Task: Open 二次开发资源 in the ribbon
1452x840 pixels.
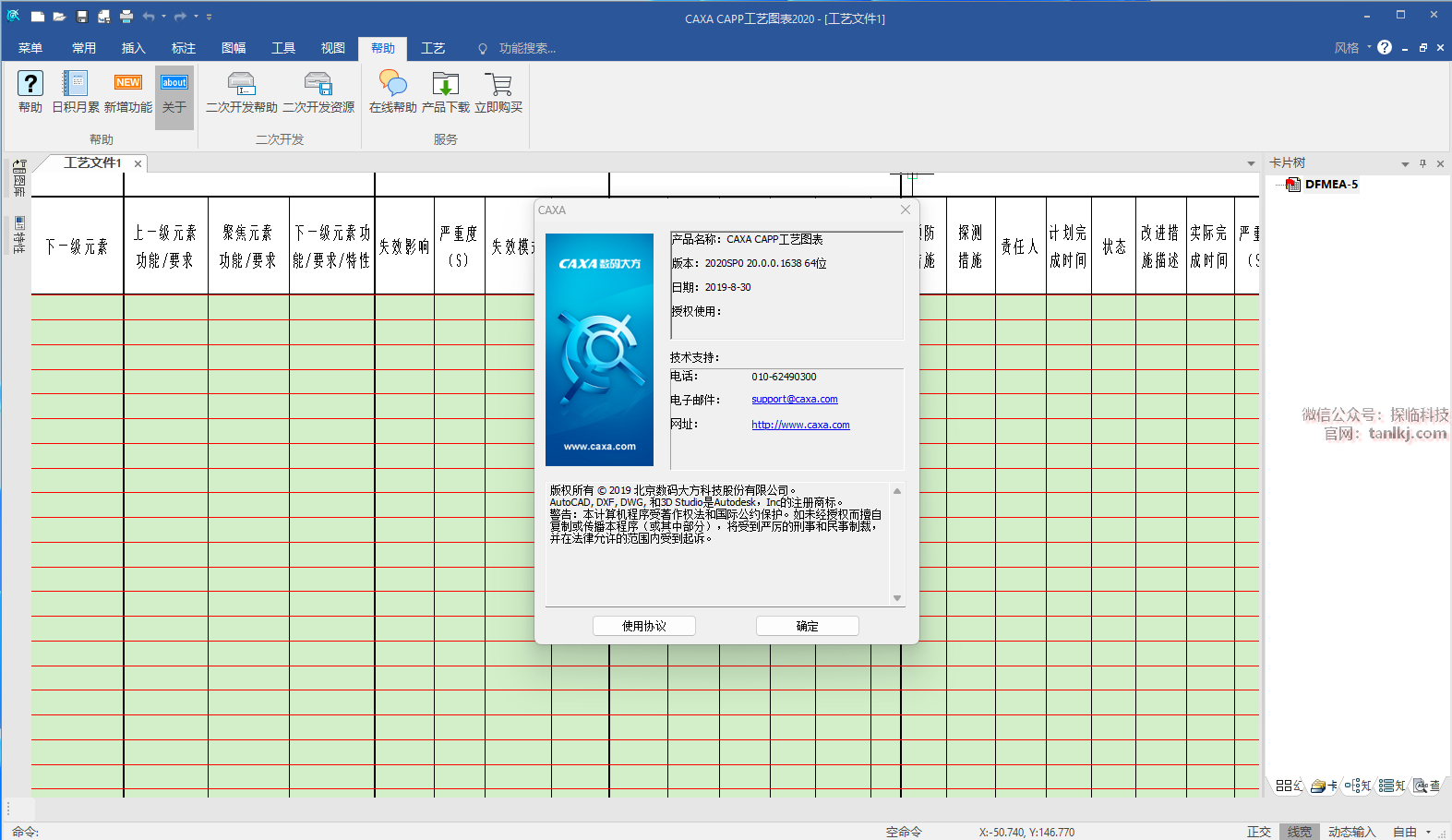Action: pyautogui.click(x=318, y=84)
